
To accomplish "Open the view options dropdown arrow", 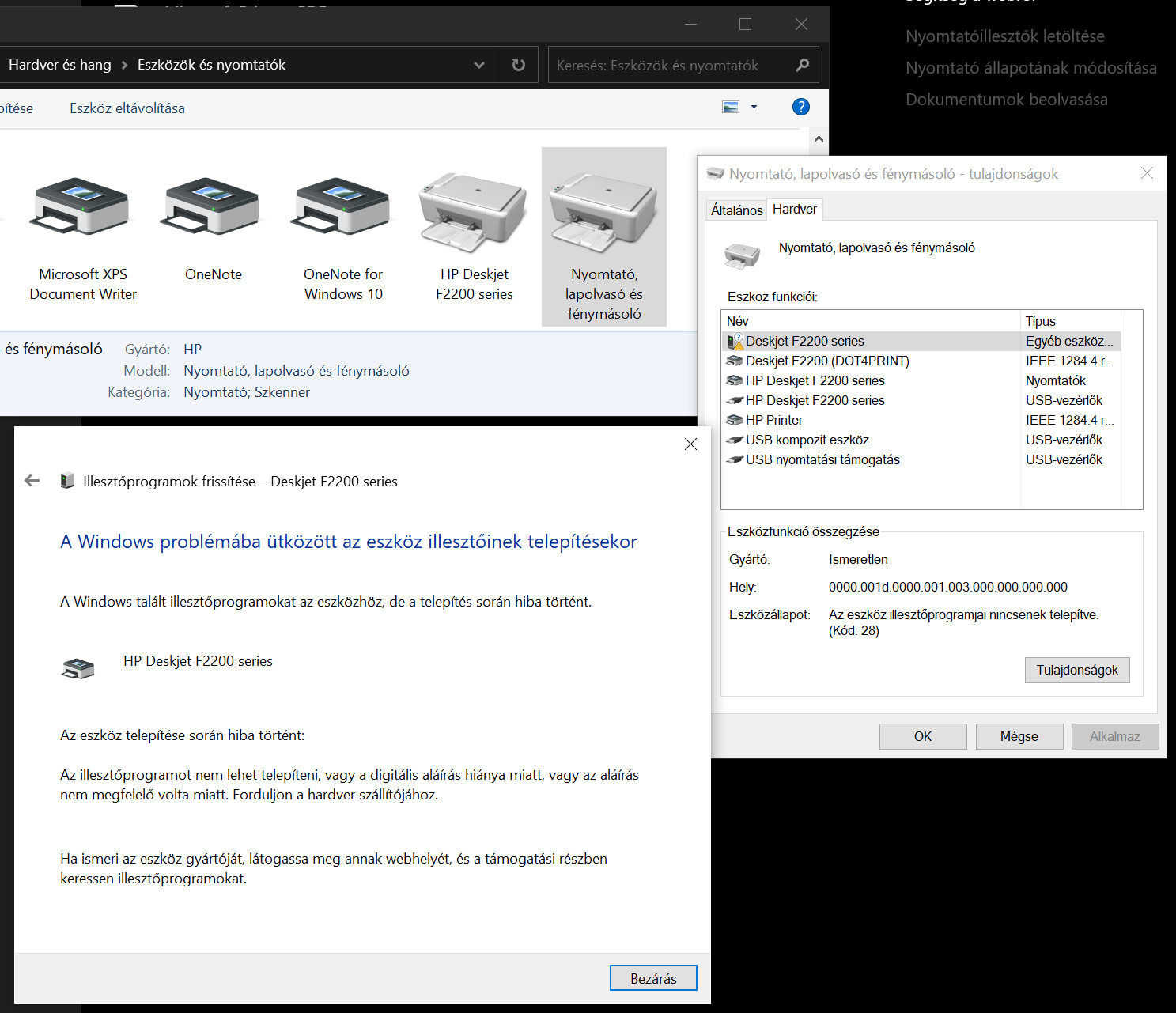I will (x=754, y=107).
